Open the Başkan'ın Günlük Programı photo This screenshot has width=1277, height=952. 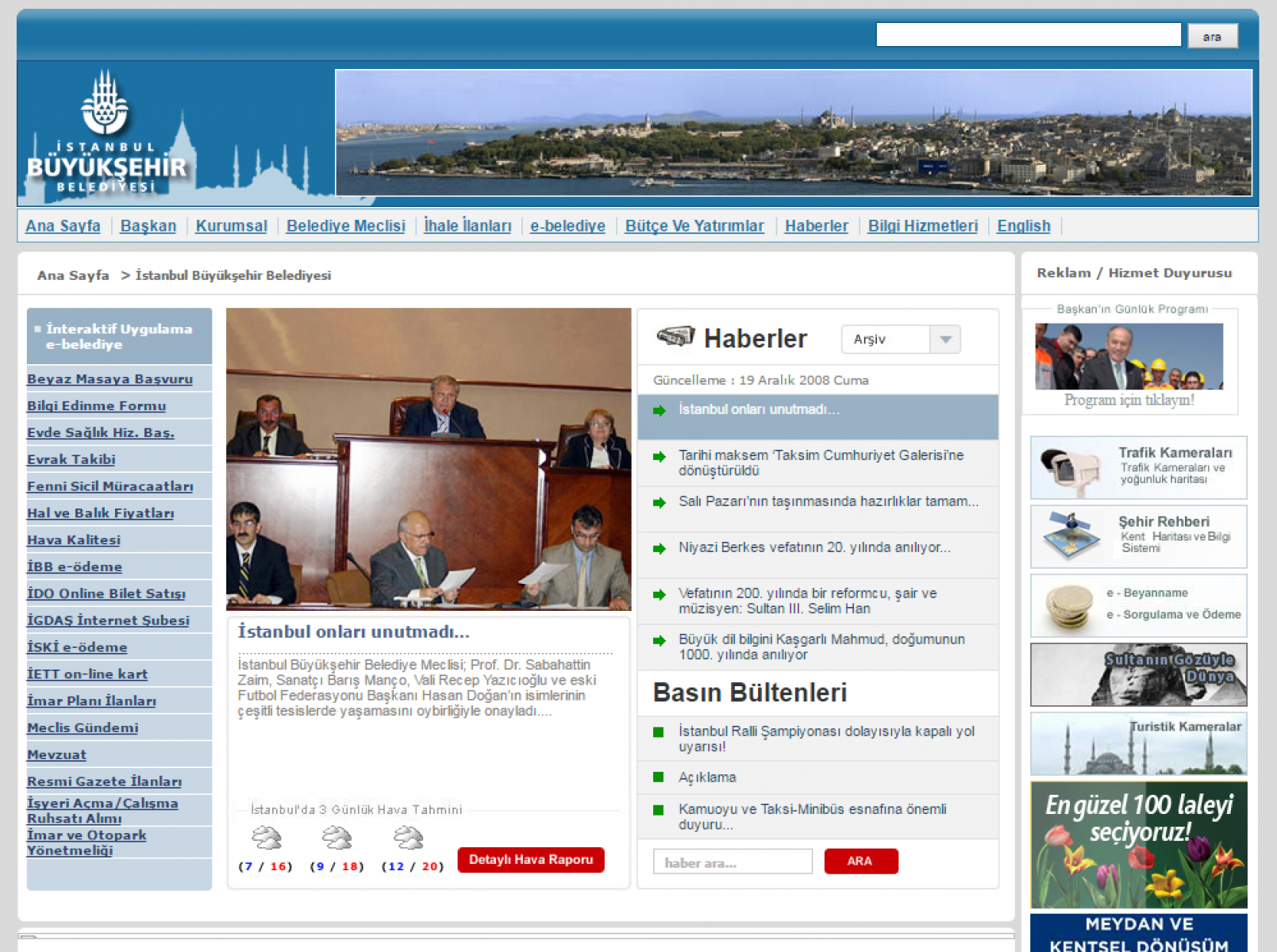click(x=1128, y=356)
